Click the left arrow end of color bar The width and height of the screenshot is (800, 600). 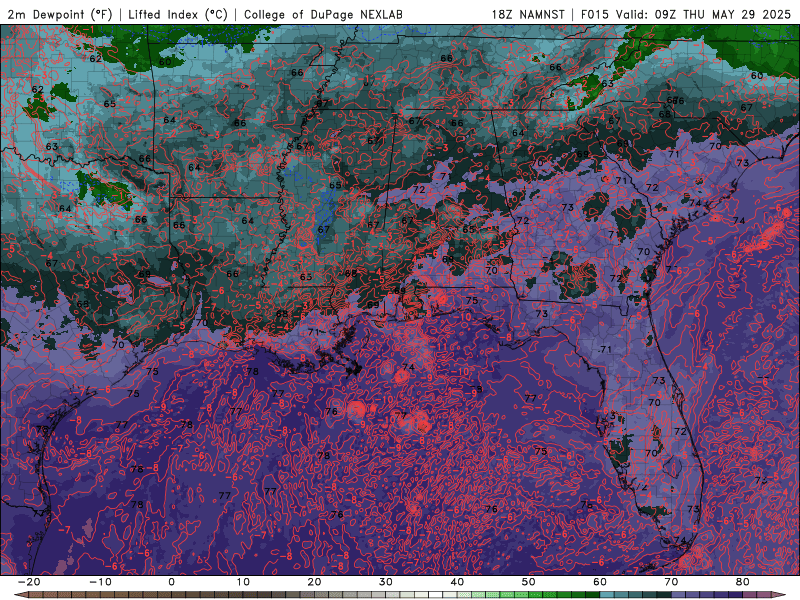click(x=20, y=595)
